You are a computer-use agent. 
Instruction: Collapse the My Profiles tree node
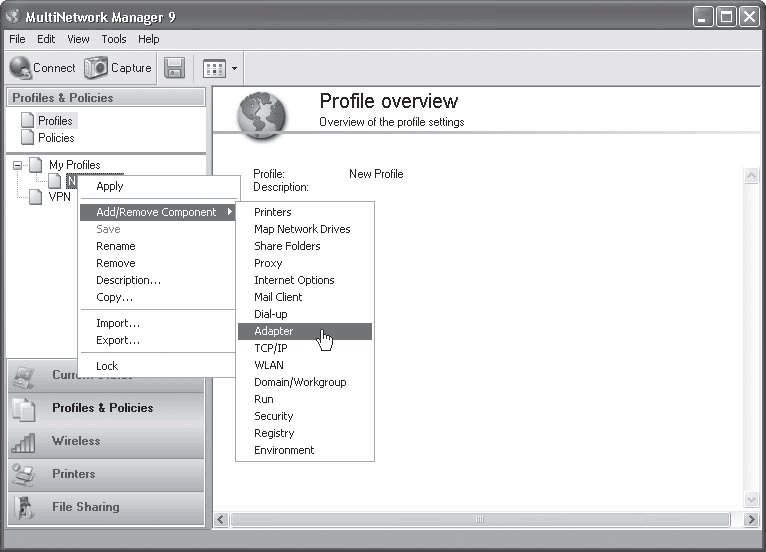[x=17, y=165]
